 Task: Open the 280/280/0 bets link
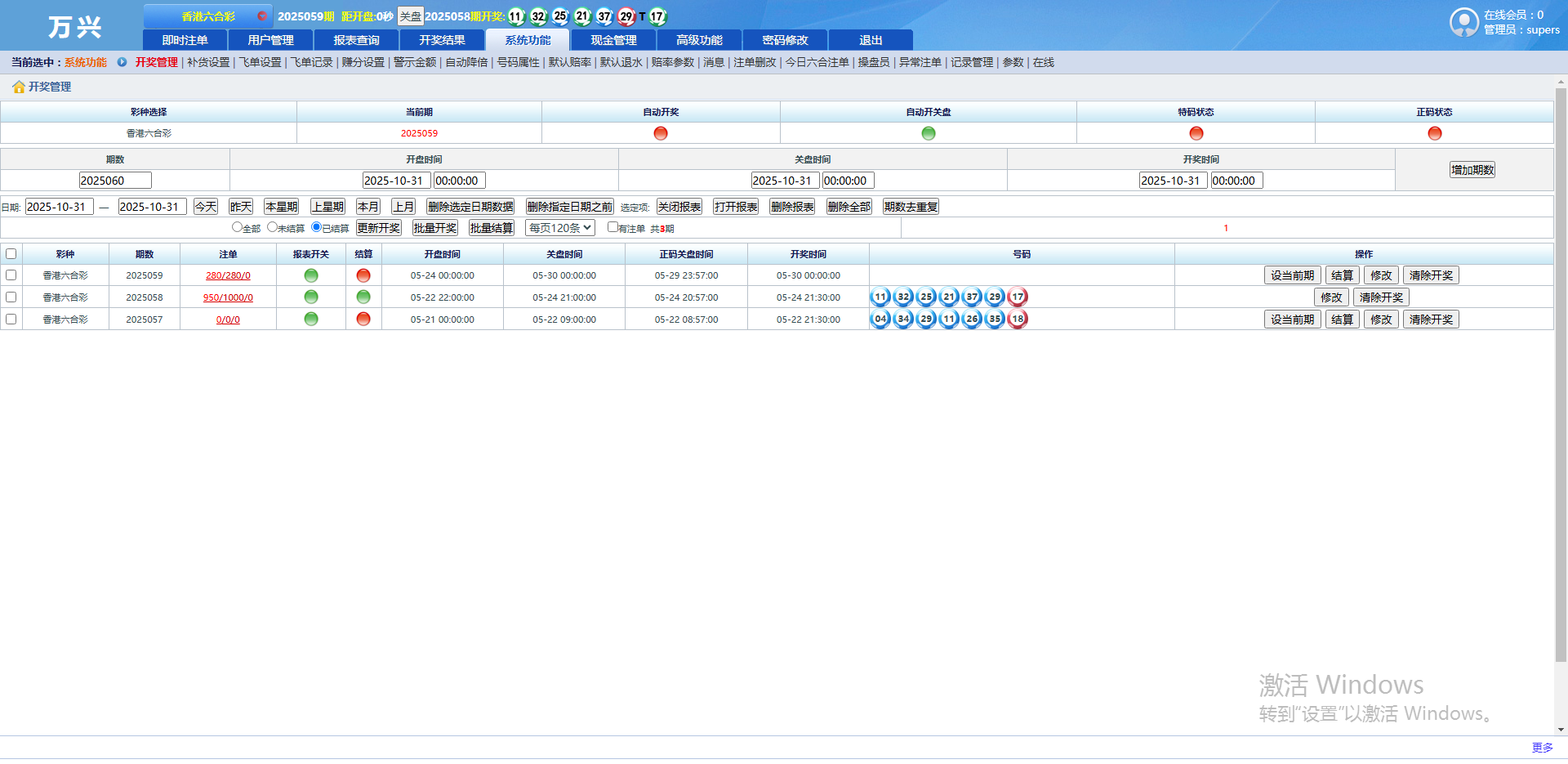coord(228,276)
